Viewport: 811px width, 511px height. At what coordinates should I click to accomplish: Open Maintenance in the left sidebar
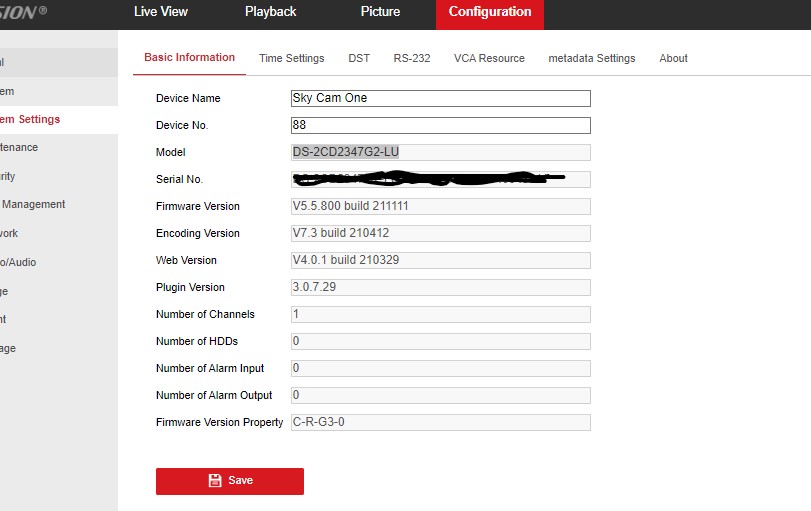pos(20,148)
